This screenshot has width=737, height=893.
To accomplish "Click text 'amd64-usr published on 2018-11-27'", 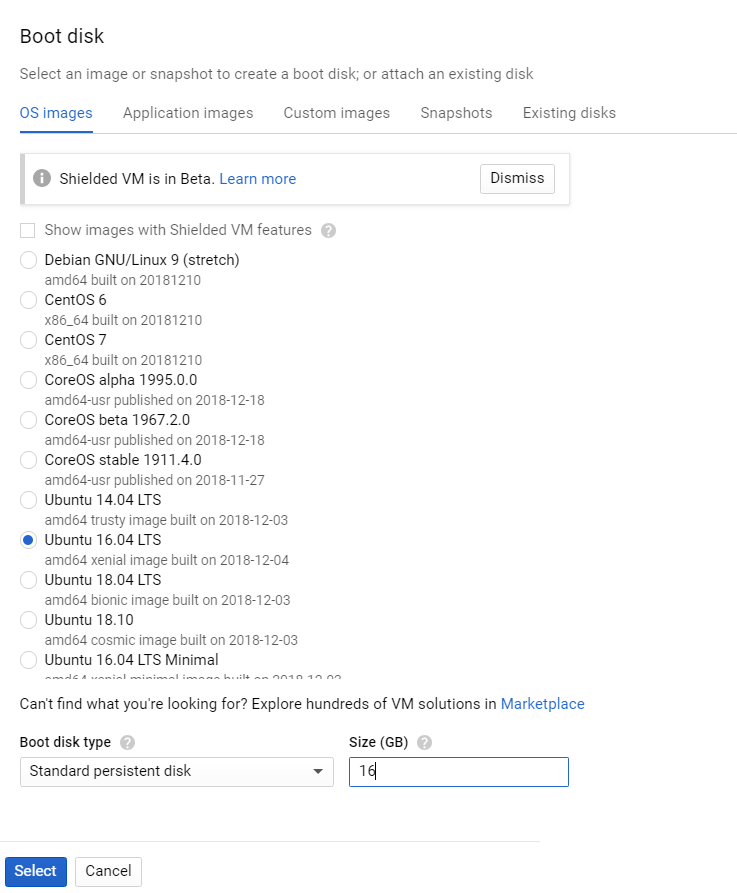I will tap(154, 481).
